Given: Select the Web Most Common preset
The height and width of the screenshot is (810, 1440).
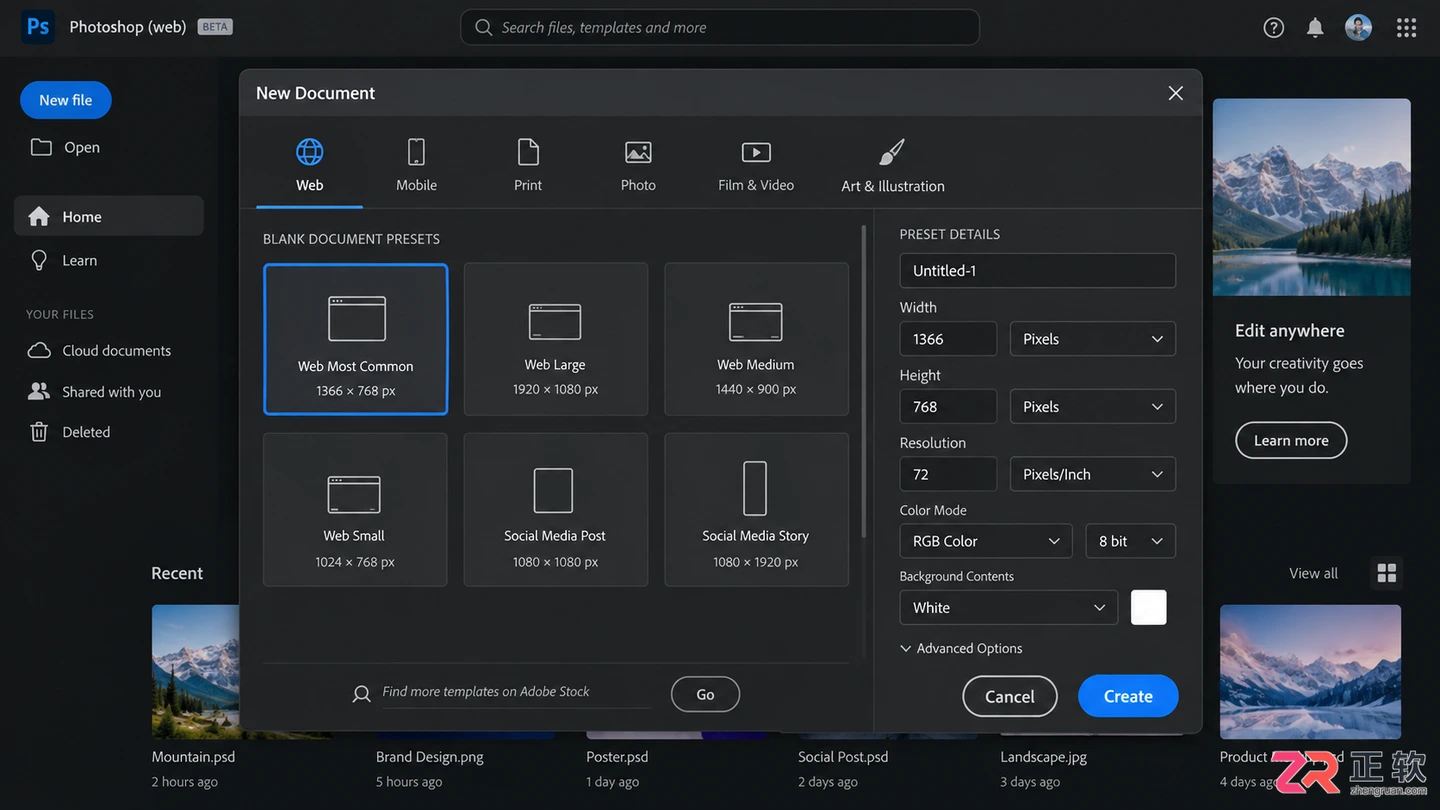Looking at the screenshot, I should coord(356,339).
